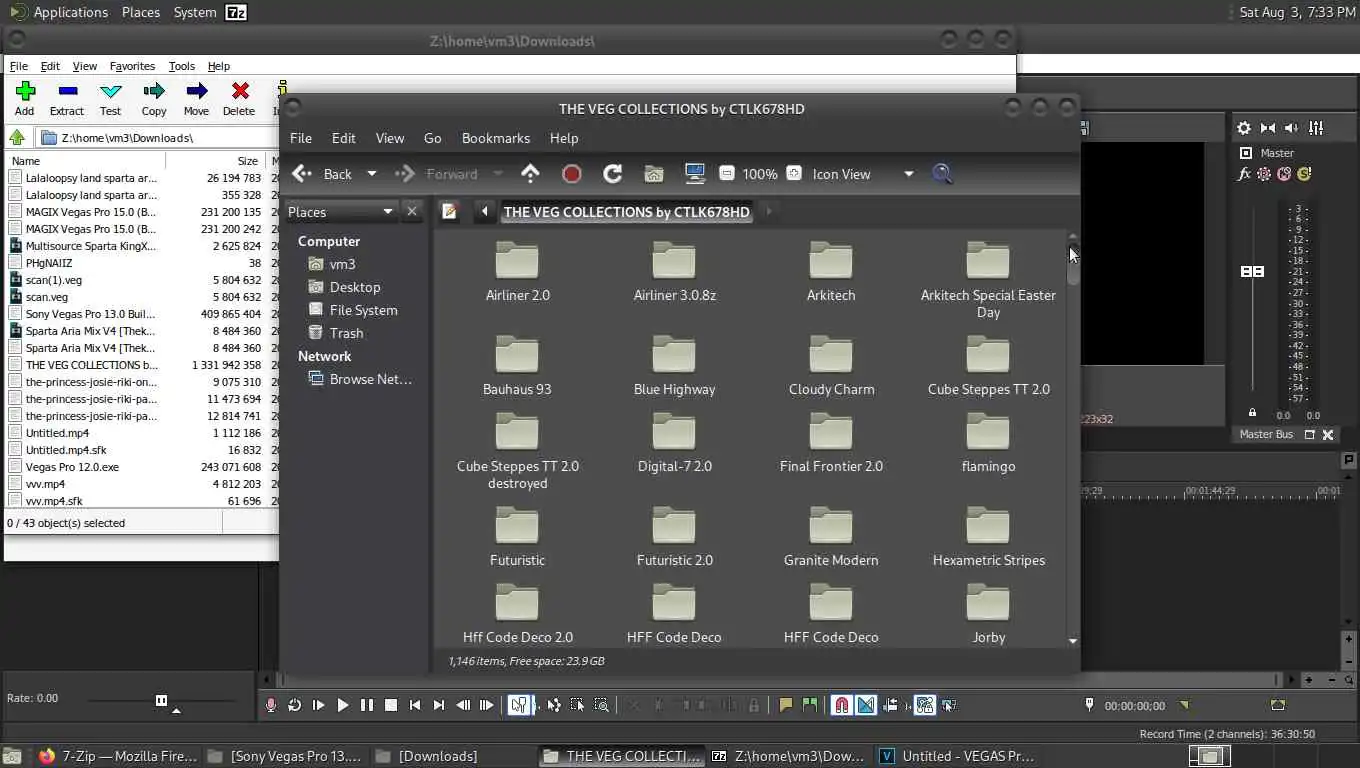Zoom in with the plus icon

pyautogui.click(x=794, y=173)
